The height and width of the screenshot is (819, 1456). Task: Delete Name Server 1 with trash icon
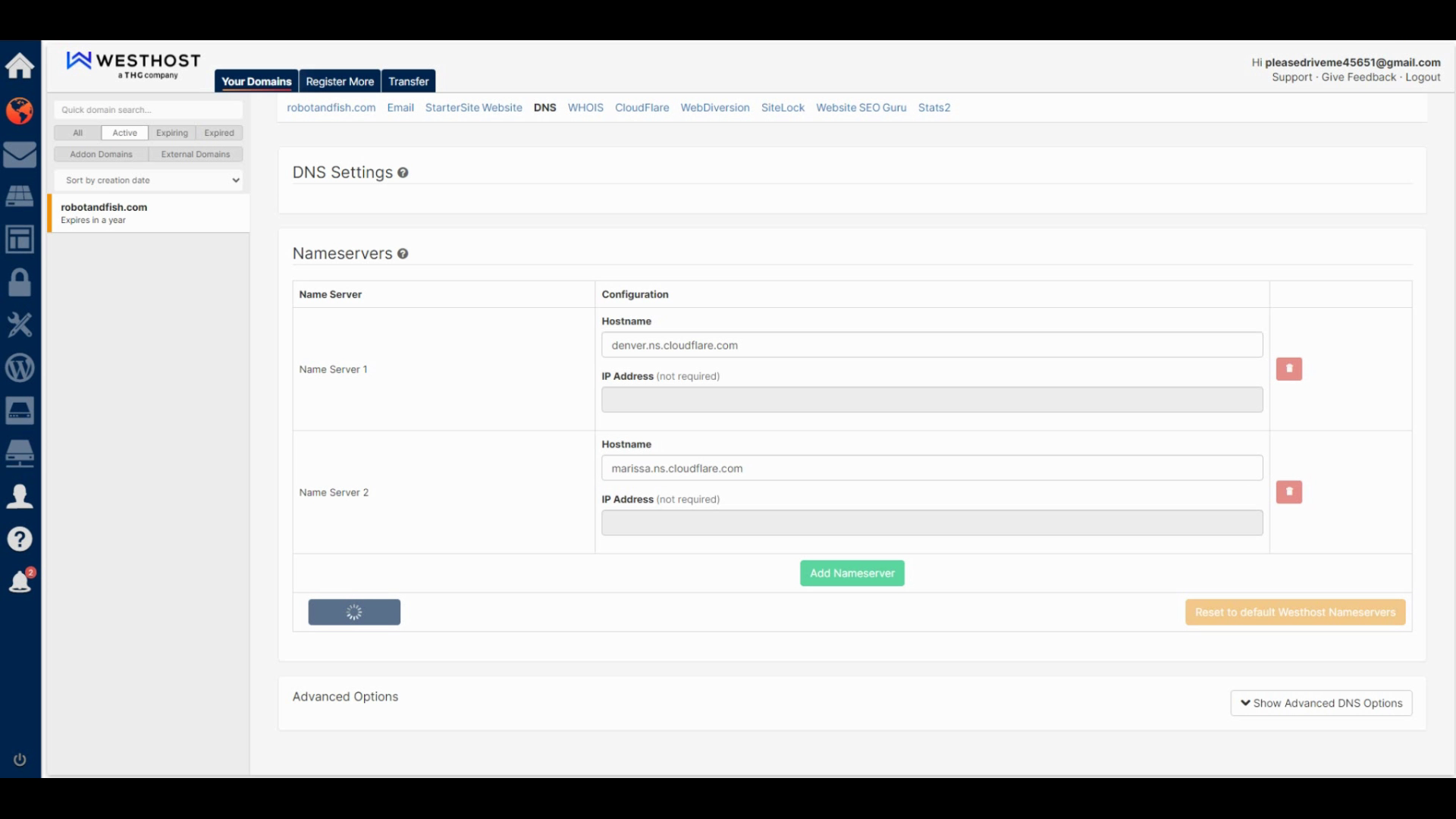[1288, 369]
